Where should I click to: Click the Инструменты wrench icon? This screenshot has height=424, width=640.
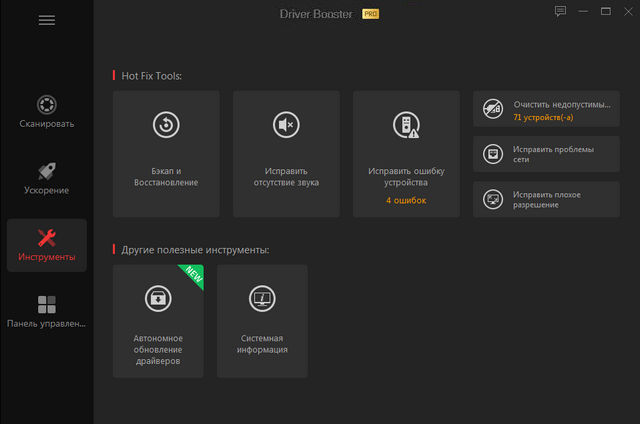(46, 238)
